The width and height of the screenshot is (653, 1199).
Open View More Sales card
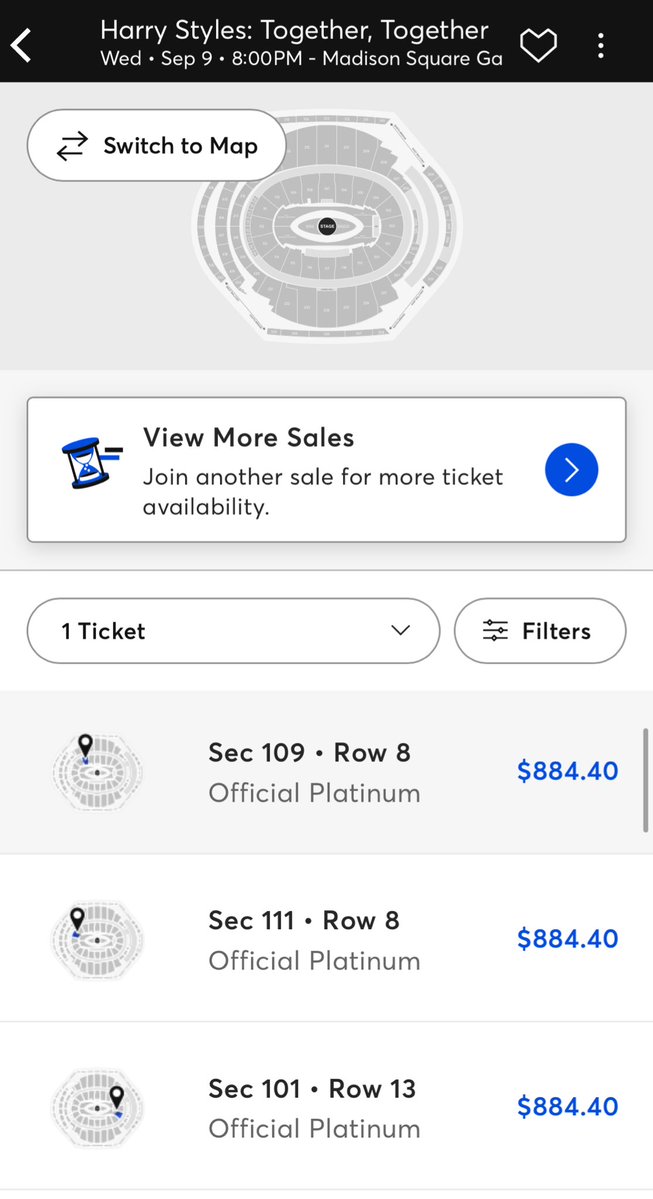pyautogui.click(x=326, y=470)
